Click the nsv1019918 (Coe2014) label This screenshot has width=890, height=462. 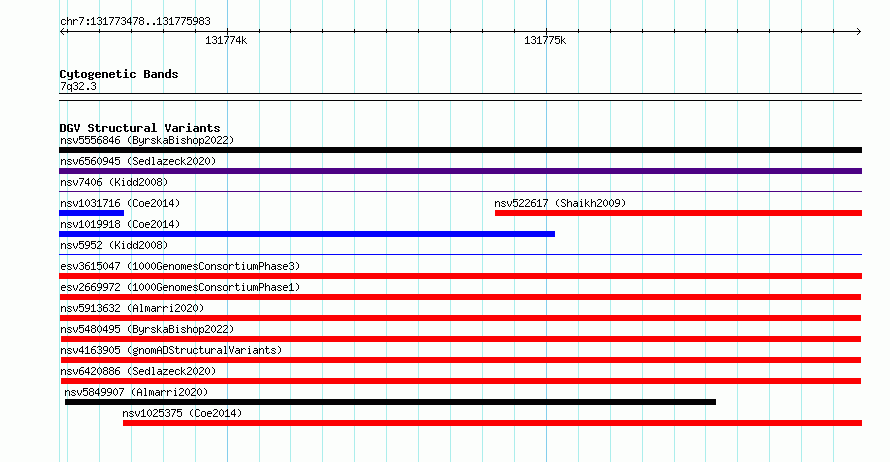(x=120, y=224)
